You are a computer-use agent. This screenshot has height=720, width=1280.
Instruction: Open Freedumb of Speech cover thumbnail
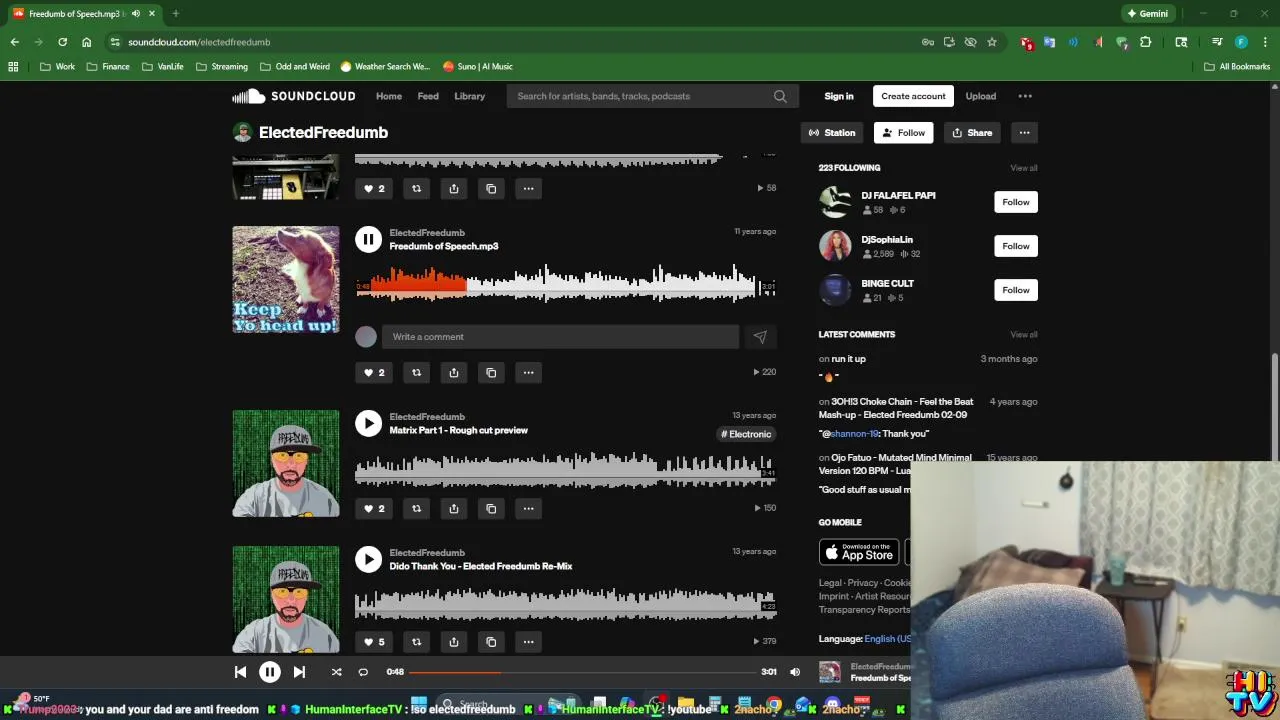pos(286,279)
